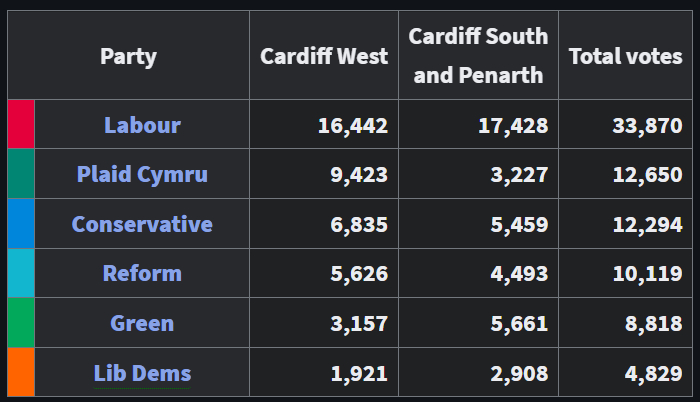Click Plaid Cymru's teal color swatch
The height and width of the screenshot is (402, 700).
(21, 174)
